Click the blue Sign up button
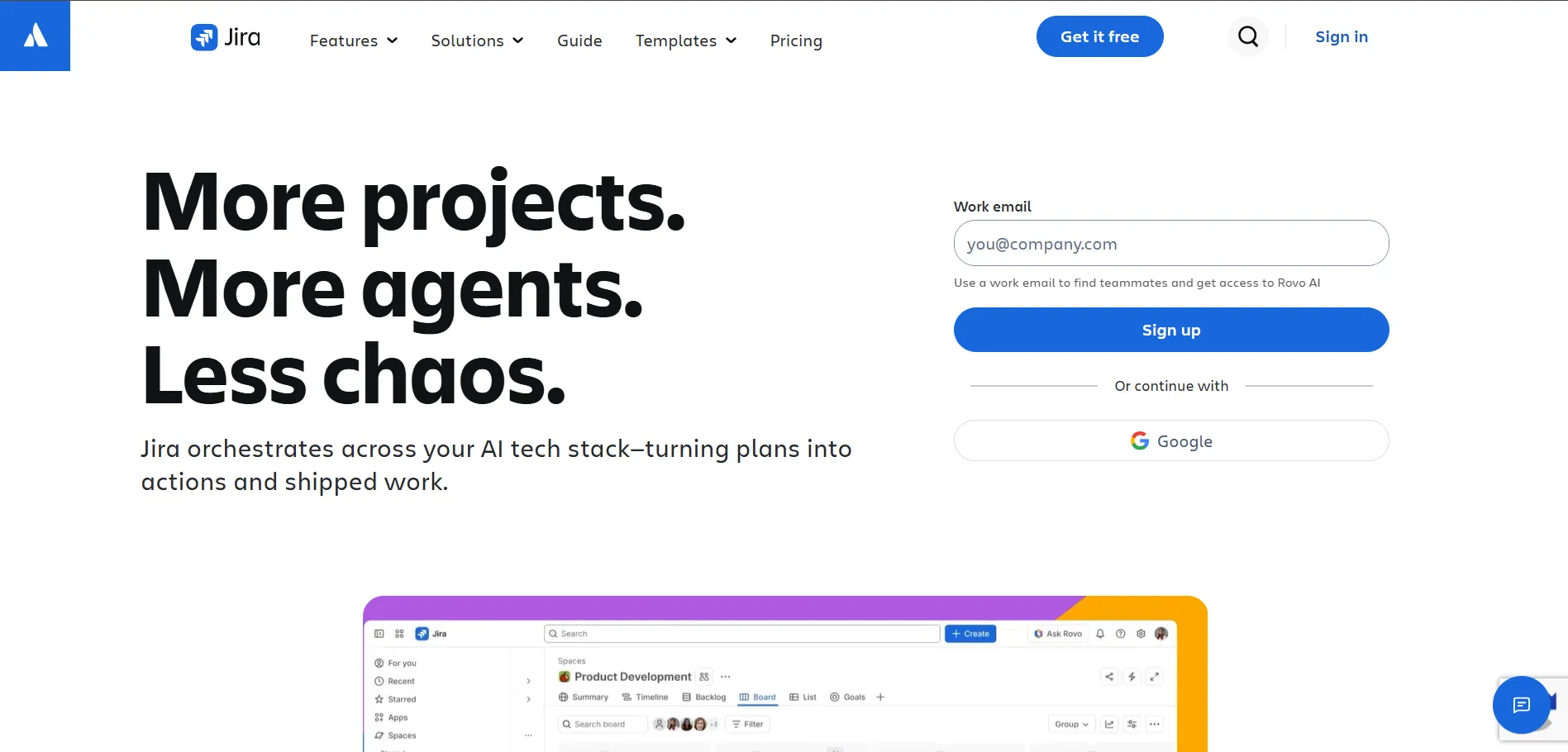Image resolution: width=1568 pixels, height=752 pixels. click(x=1171, y=330)
